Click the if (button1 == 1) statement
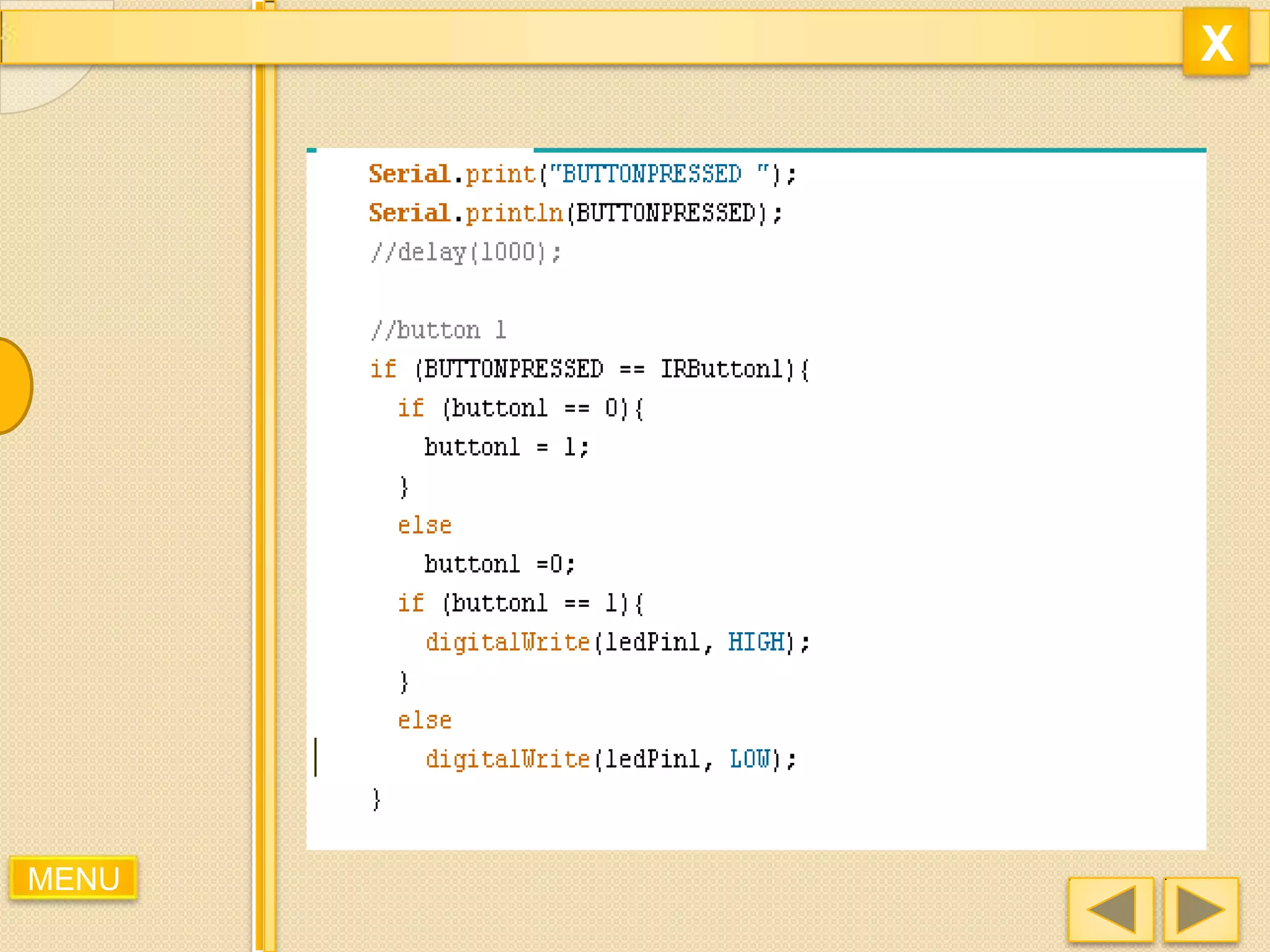Screen dimensions: 1270x952 click(520, 604)
